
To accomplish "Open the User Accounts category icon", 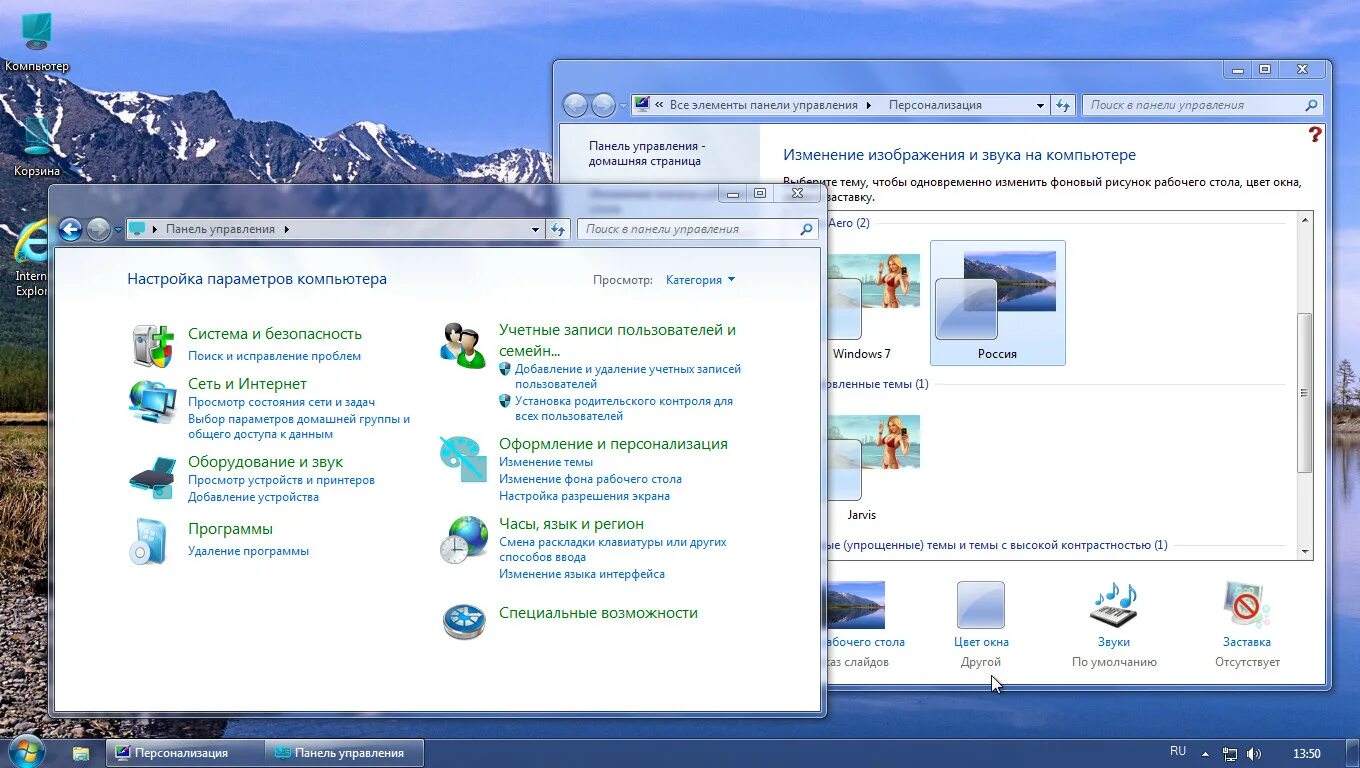I will click(463, 345).
